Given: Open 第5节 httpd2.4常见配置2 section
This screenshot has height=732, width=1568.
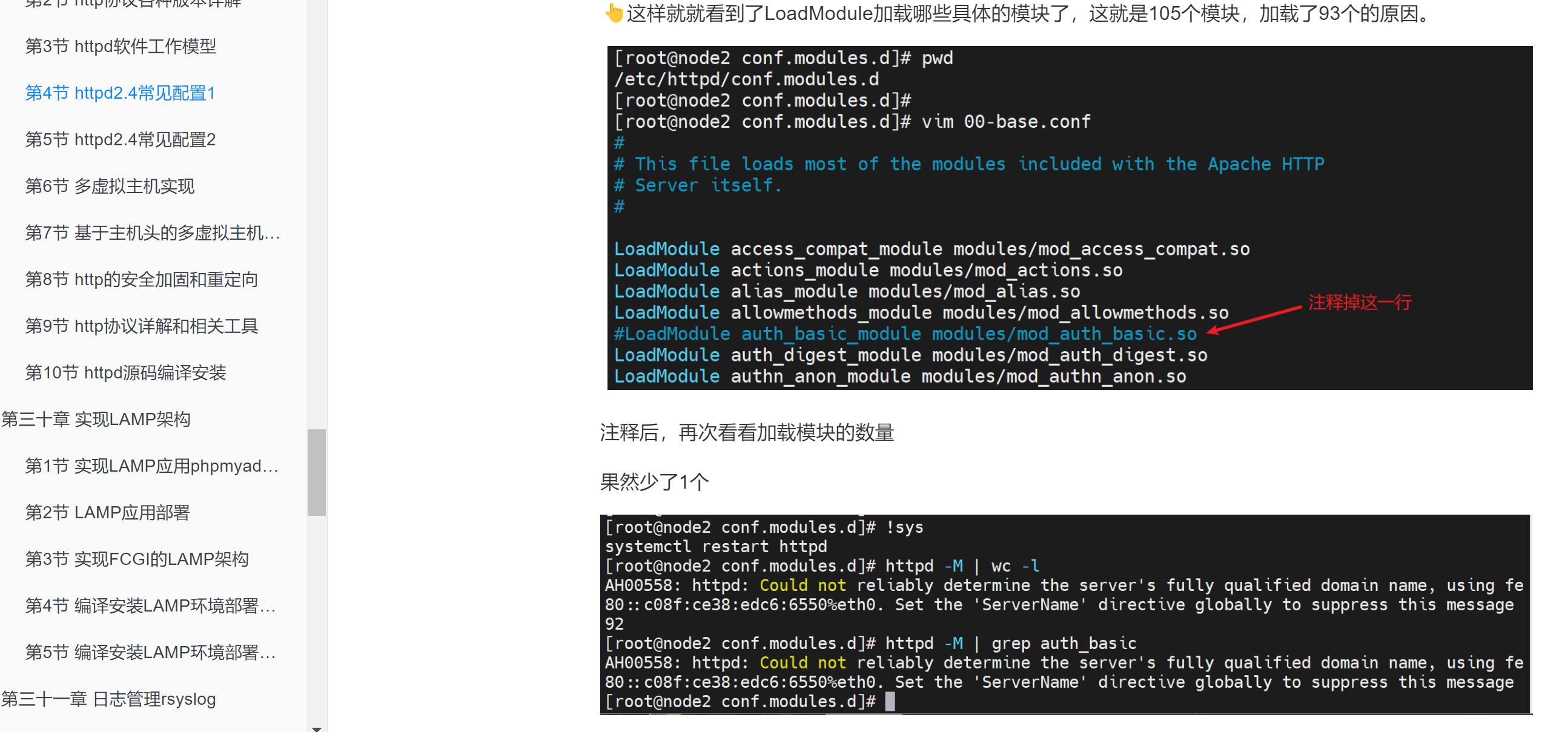Looking at the screenshot, I should point(120,139).
